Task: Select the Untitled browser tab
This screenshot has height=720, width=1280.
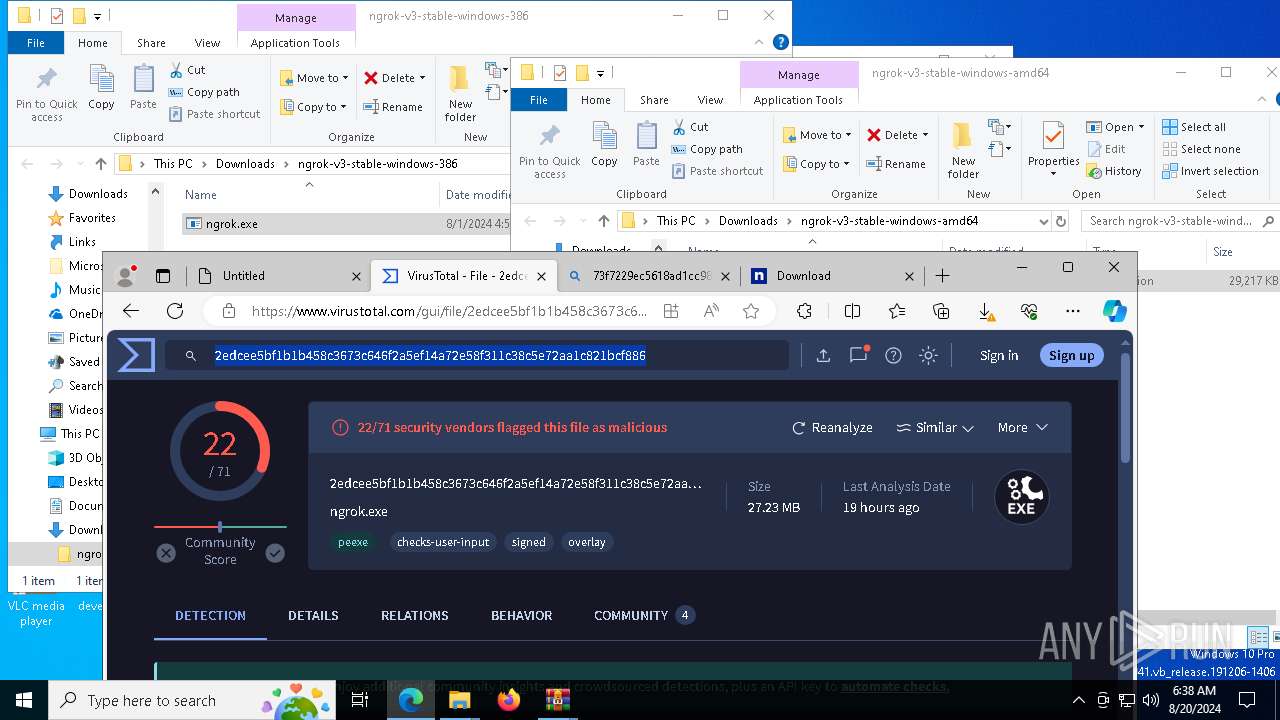Action: [280, 276]
